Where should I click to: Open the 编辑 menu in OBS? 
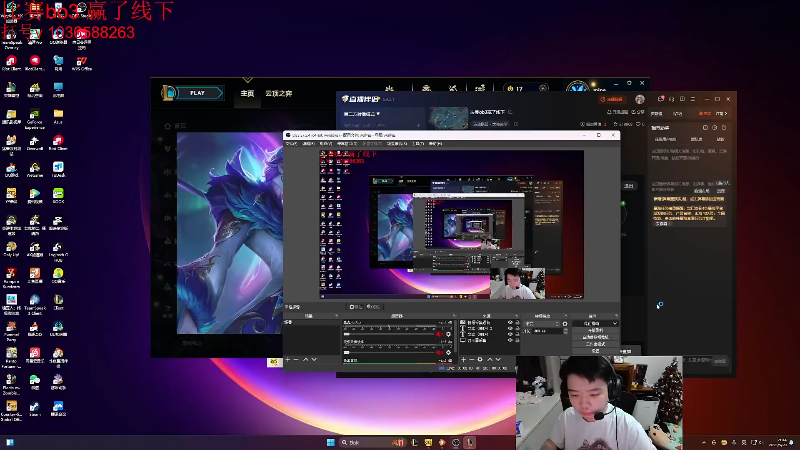pyautogui.click(x=309, y=144)
